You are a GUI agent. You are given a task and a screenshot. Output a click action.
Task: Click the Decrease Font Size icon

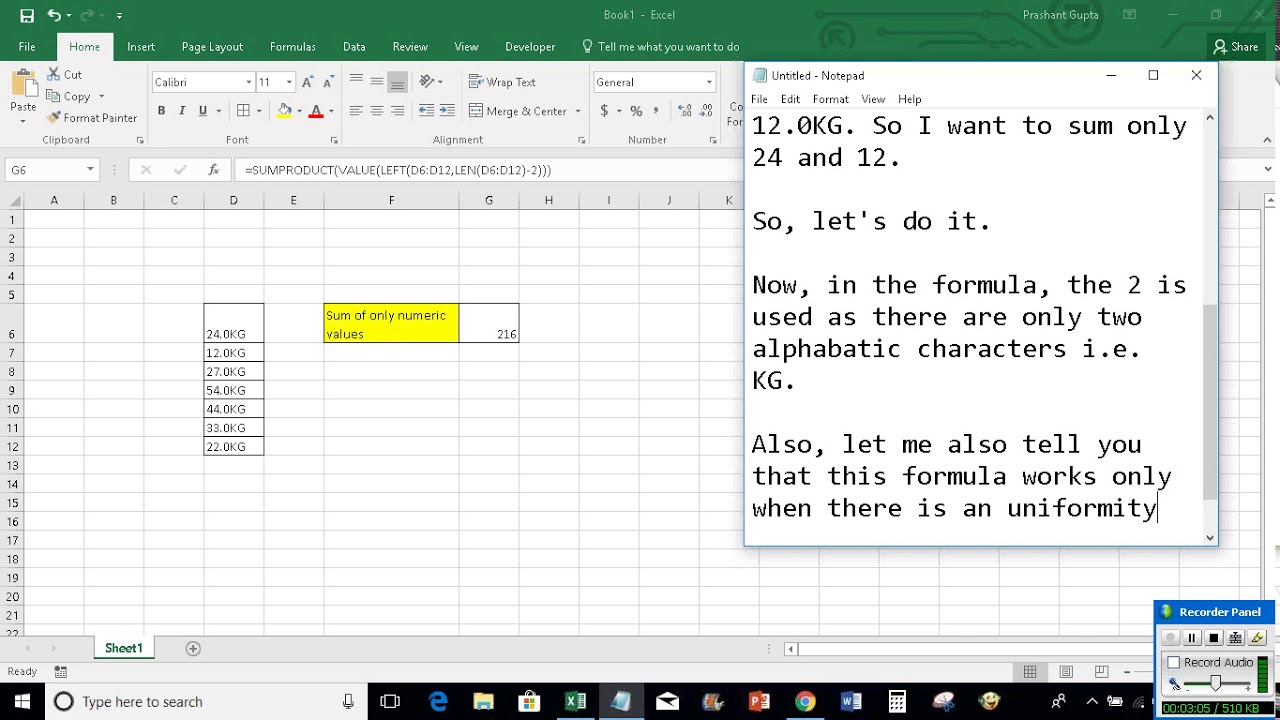pyautogui.click(x=327, y=82)
